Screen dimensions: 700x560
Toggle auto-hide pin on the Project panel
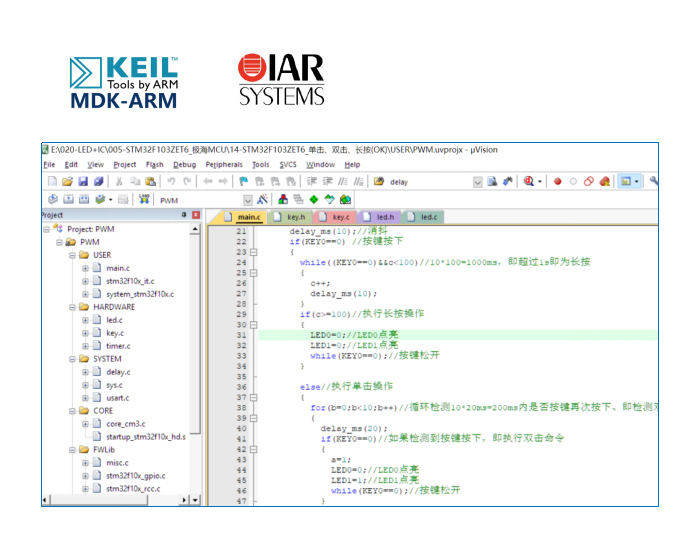[184, 215]
